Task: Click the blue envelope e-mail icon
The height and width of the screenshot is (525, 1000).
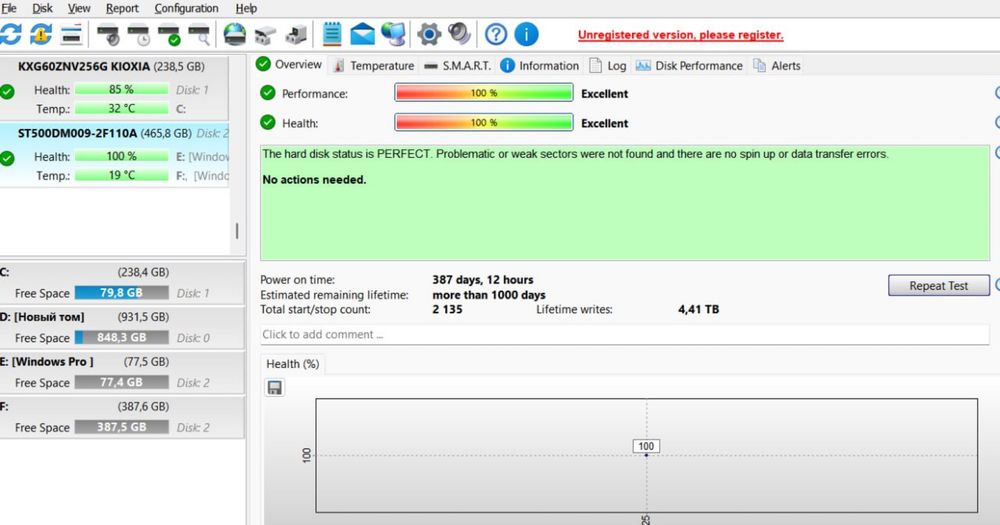Action: [x=362, y=34]
